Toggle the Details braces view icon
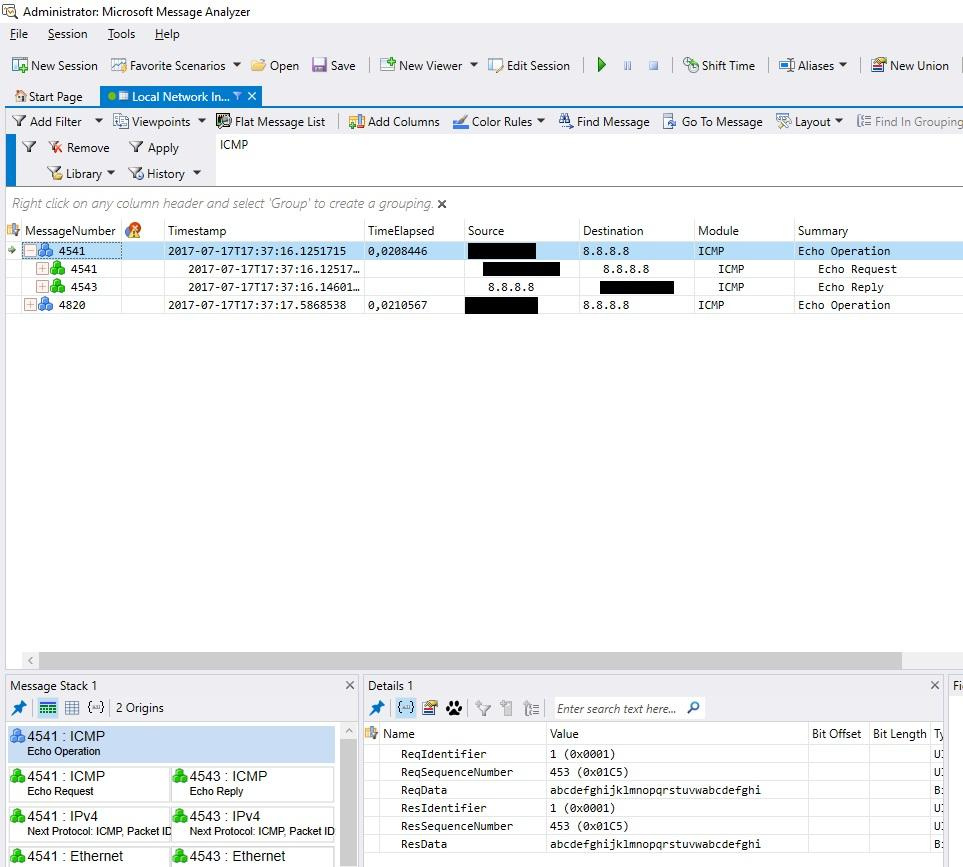This screenshot has width=963, height=867. pos(406,708)
